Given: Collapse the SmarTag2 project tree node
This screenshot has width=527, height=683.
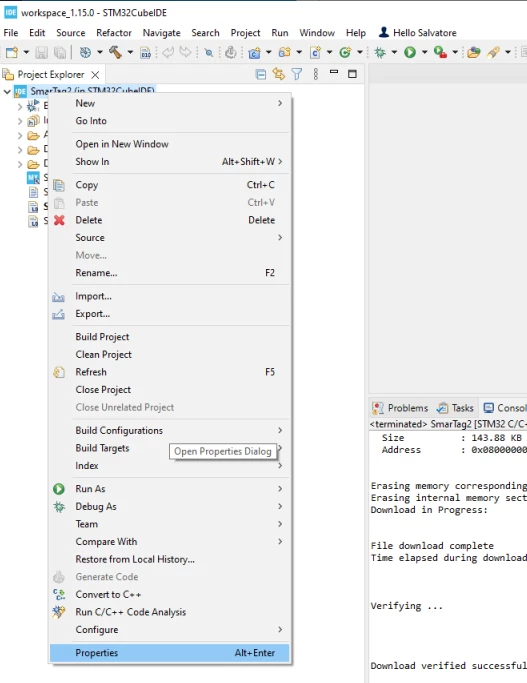Looking at the screenshot, I should (x=7, y=91).
